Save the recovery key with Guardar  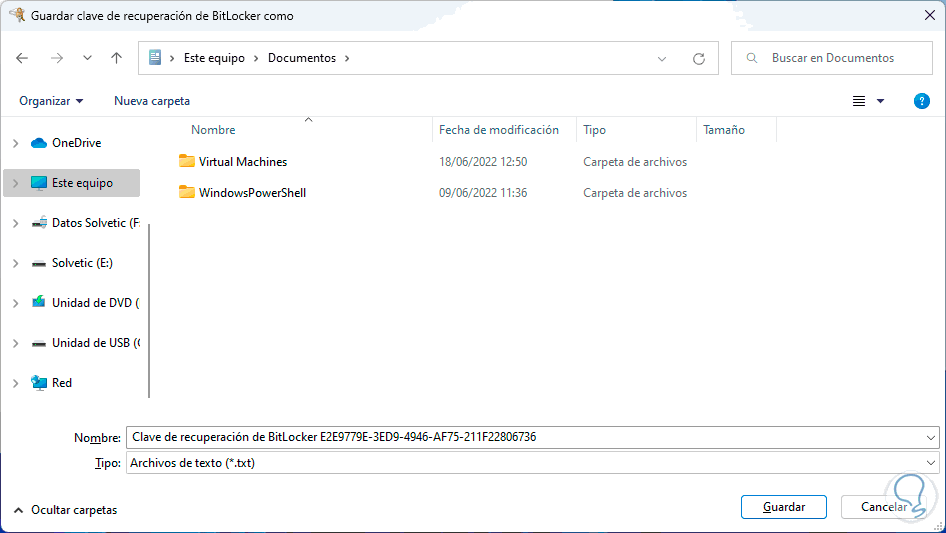[x=784, y=507]
